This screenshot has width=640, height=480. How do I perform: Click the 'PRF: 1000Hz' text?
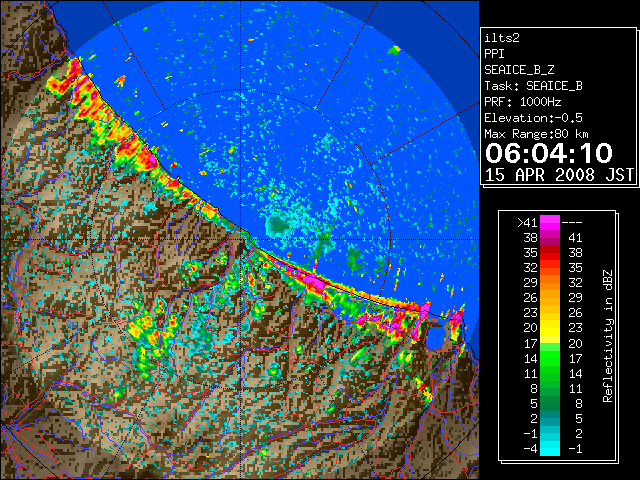coord(523,102)
